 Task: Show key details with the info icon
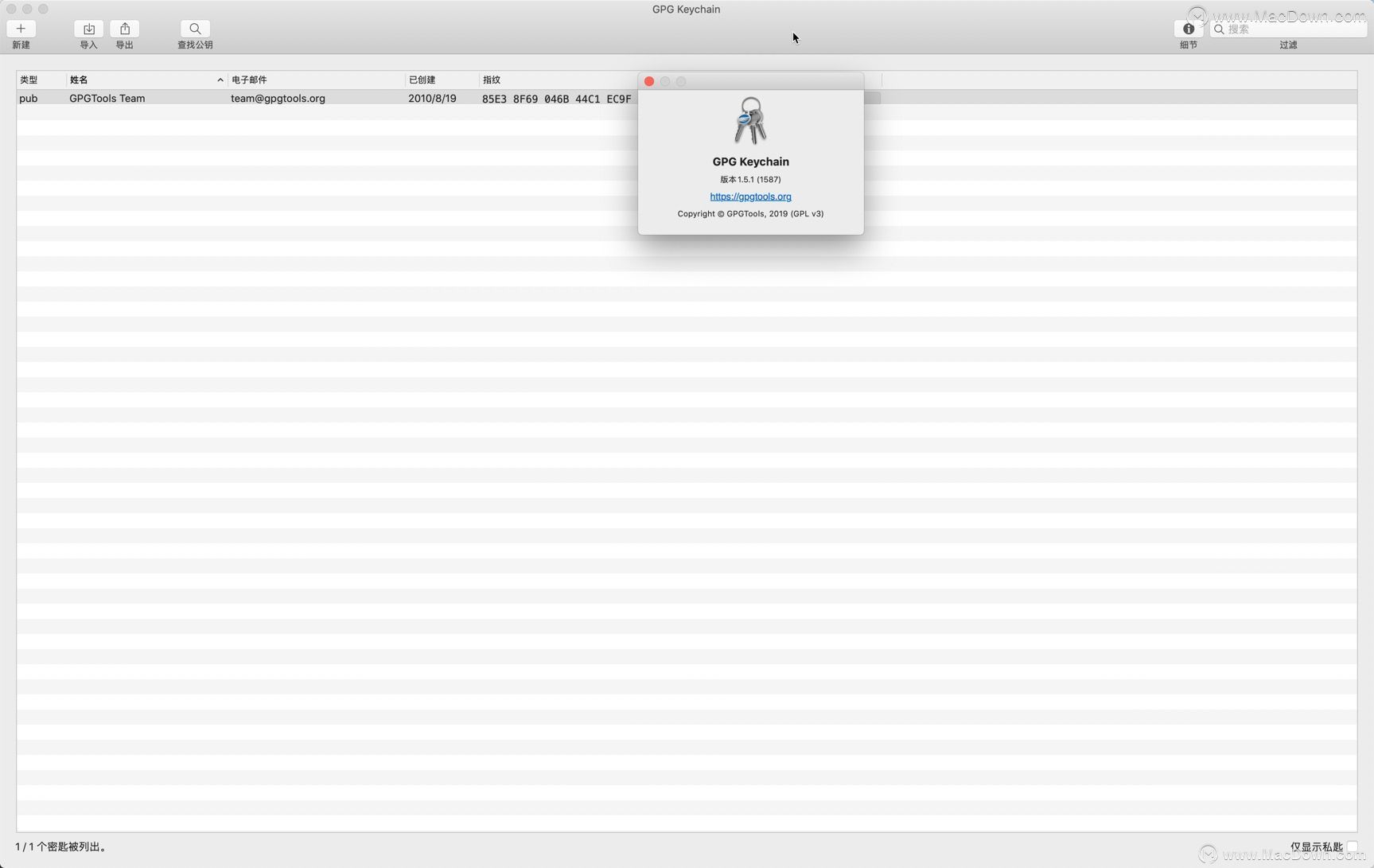pos(1189,29)
